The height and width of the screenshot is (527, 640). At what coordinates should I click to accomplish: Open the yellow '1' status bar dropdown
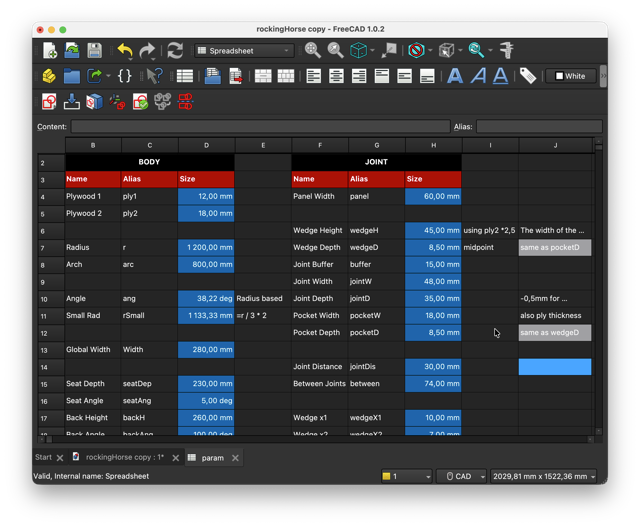point(407,476)
